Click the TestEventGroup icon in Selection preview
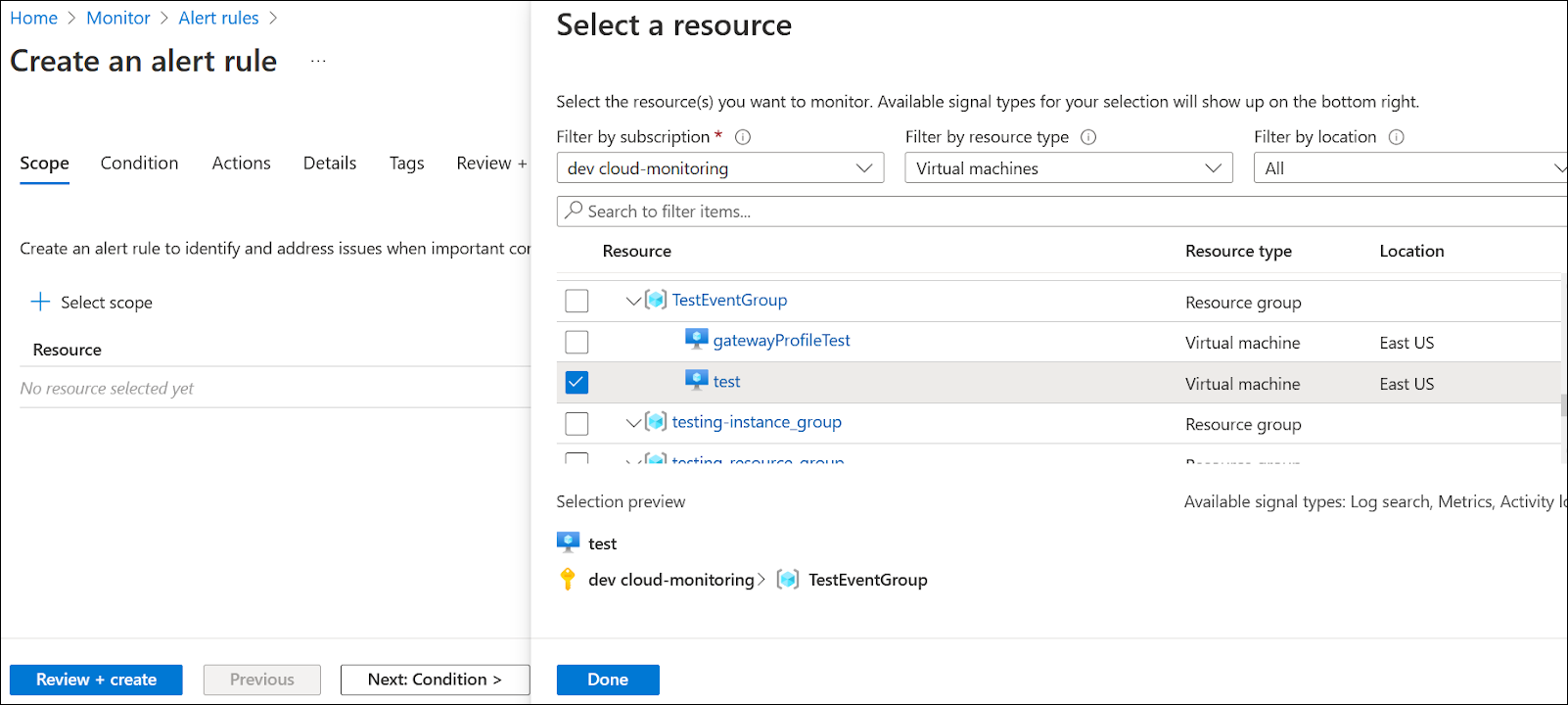The width and height of the screenshot is (1568, 705). click(788, 580)
